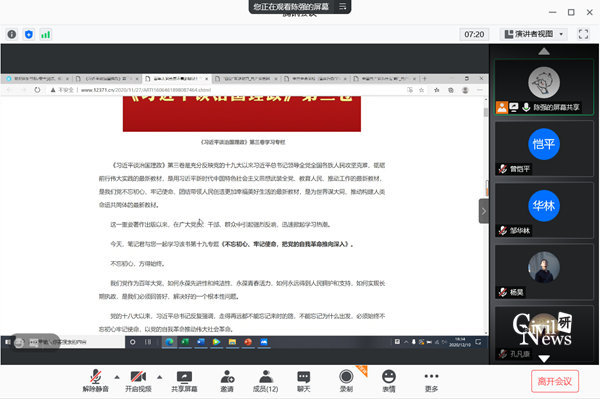Open the 聊天 chat panel
Image resolution: width=600 pixels, height=399 pixels.
303,381
